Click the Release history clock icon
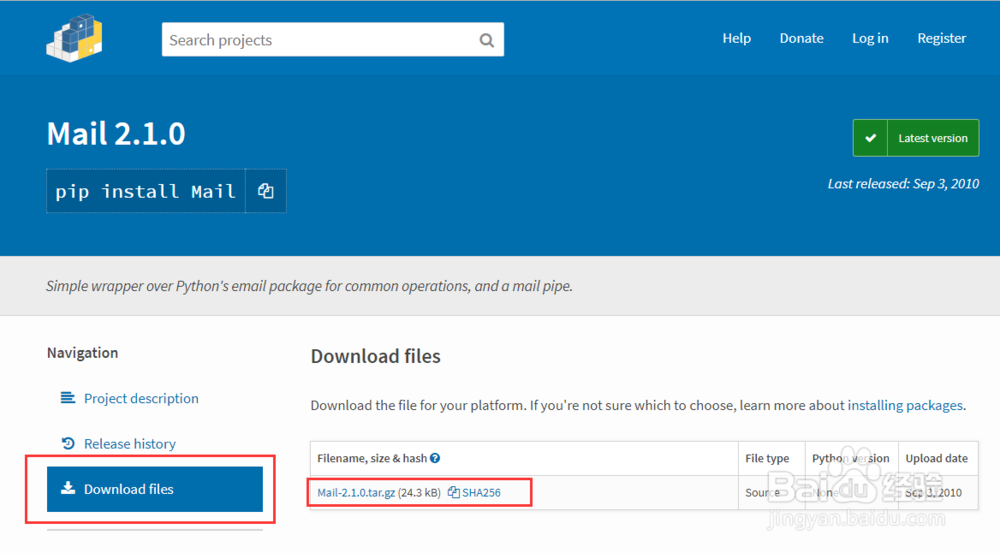This screenshot has width=1000, height=553. click(x=68, y=443)
